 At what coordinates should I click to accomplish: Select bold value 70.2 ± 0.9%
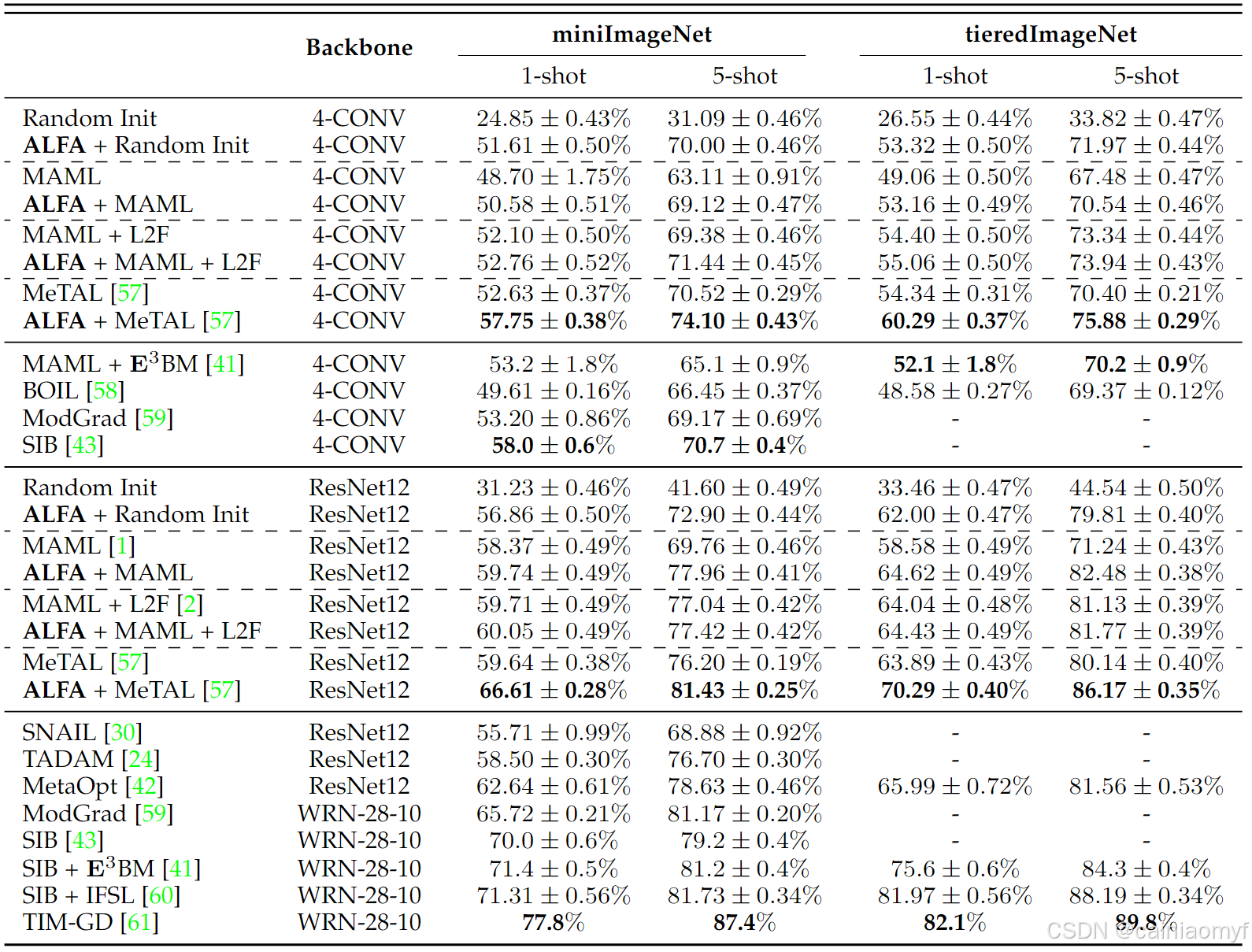pyautogui.click(x=1146, y=364)
